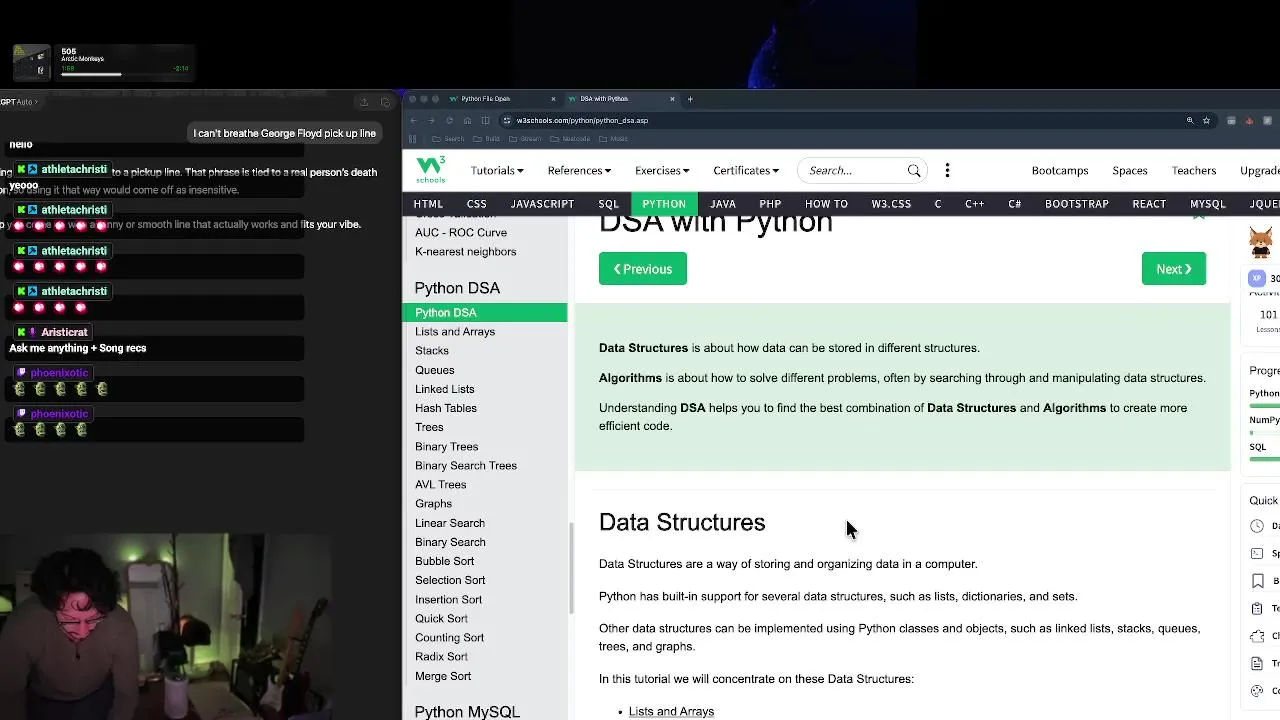
Task: Click the Next button
Action: pyautogui.click(x=1174, y=269)
